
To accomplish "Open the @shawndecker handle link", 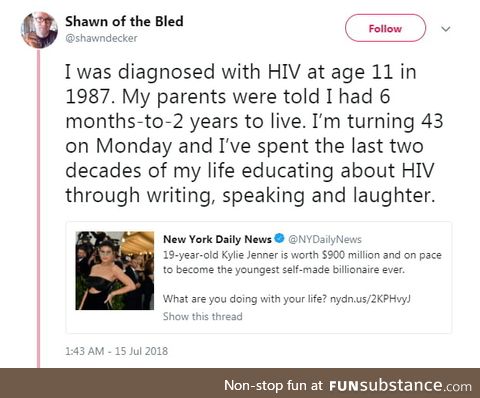I will pyautogui.click(x=101, y=38).
